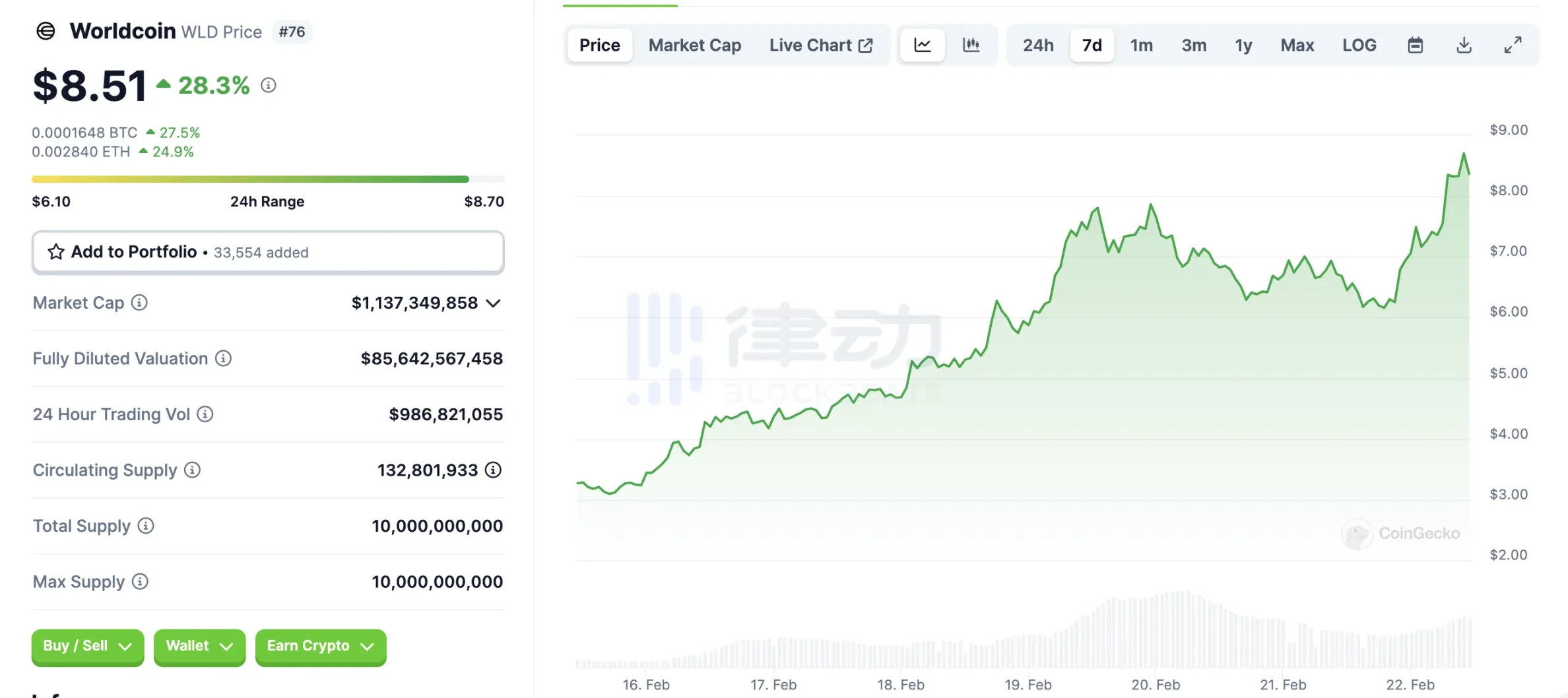Switch chart to line view icon
This screenshot has height=698, width=1568.
[922, 45]
